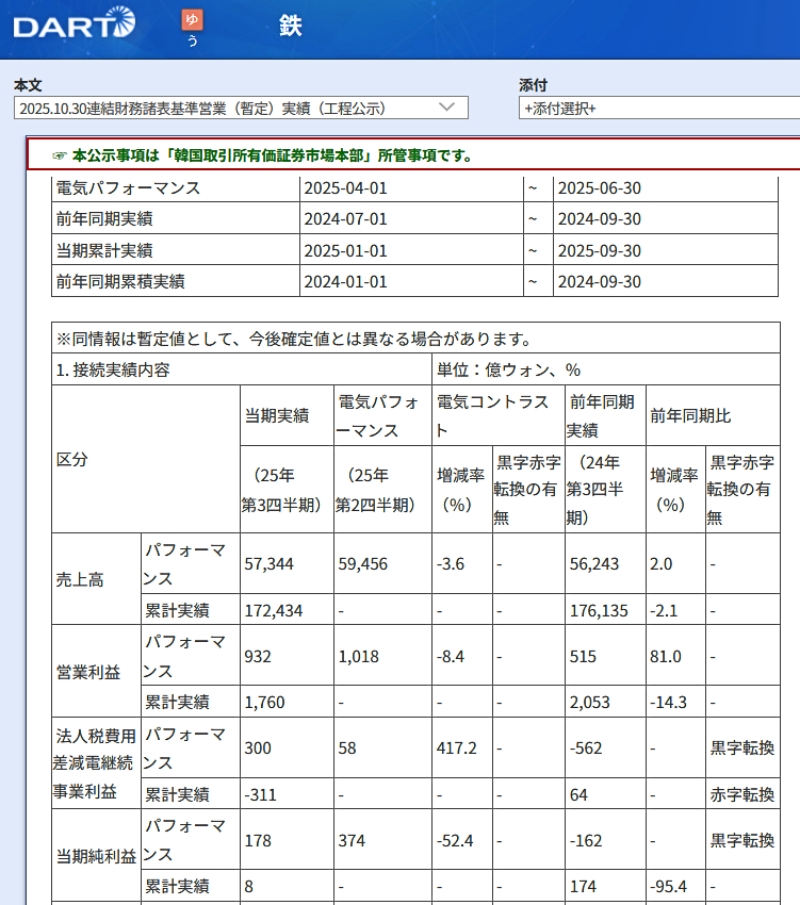Click the chevron arrow of 本文 selector
The height and width of the screenshot is (905, 800).
pyautogui.click(x=447, y=108)
